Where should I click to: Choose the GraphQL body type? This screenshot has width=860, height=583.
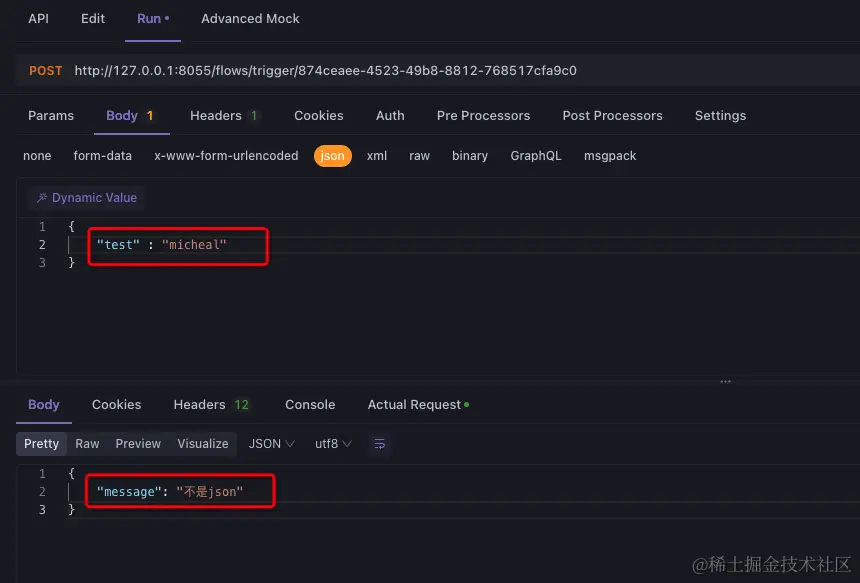pyautogui.click(x=536, y=156)
